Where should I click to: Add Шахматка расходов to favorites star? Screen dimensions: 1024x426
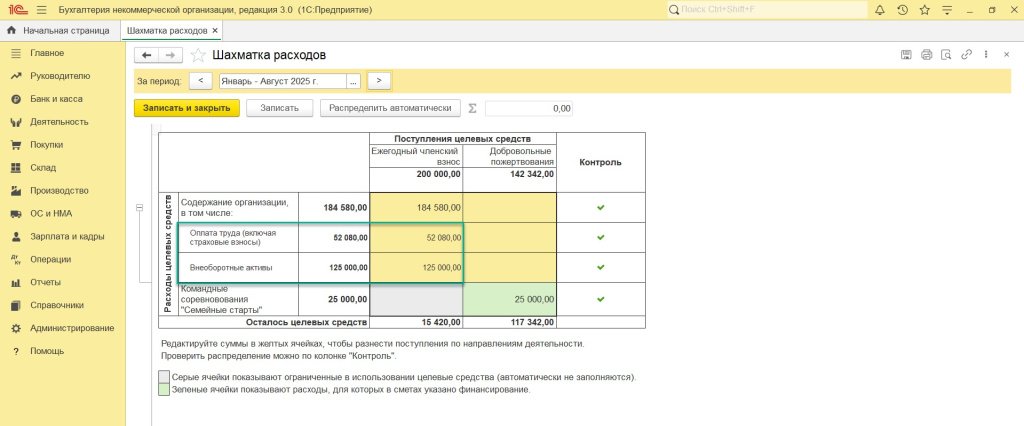coord(198,55)
